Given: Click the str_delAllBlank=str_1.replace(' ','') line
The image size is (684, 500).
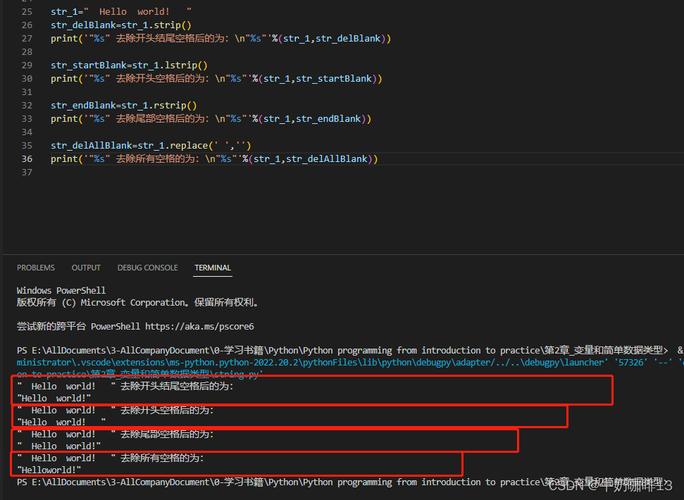Looking at the screenshot, I should pos(151,146).
